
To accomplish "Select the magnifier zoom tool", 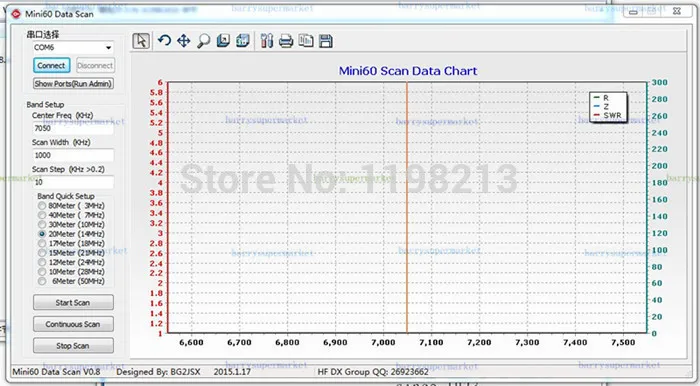I will tap(203, 41).
